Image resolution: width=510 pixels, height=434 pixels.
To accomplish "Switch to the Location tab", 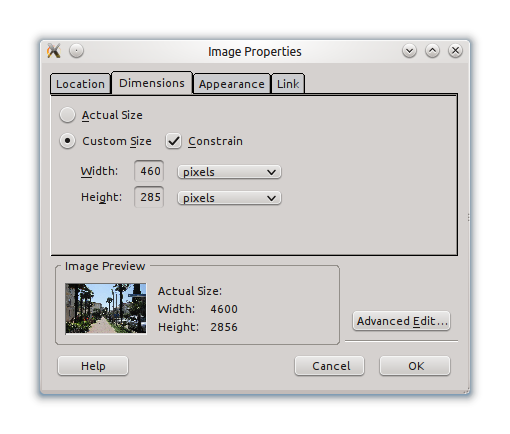I will (x=80, y=84).
